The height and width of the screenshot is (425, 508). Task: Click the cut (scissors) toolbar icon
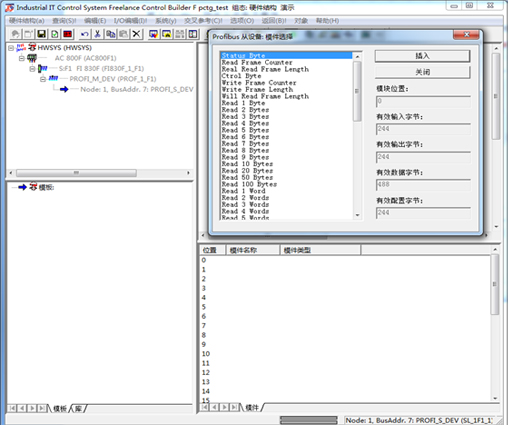pyautogui.click(x=97, y=34)
